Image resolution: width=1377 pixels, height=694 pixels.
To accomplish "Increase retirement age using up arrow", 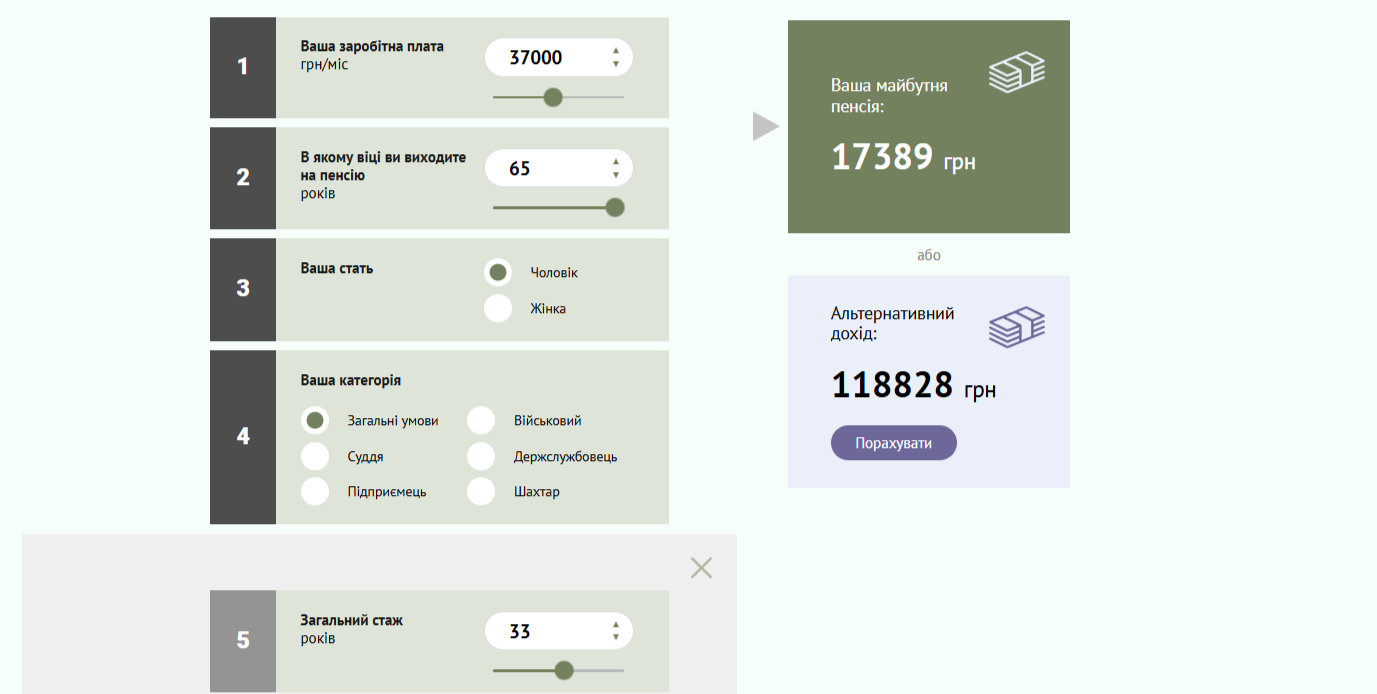I will [616, 161].
